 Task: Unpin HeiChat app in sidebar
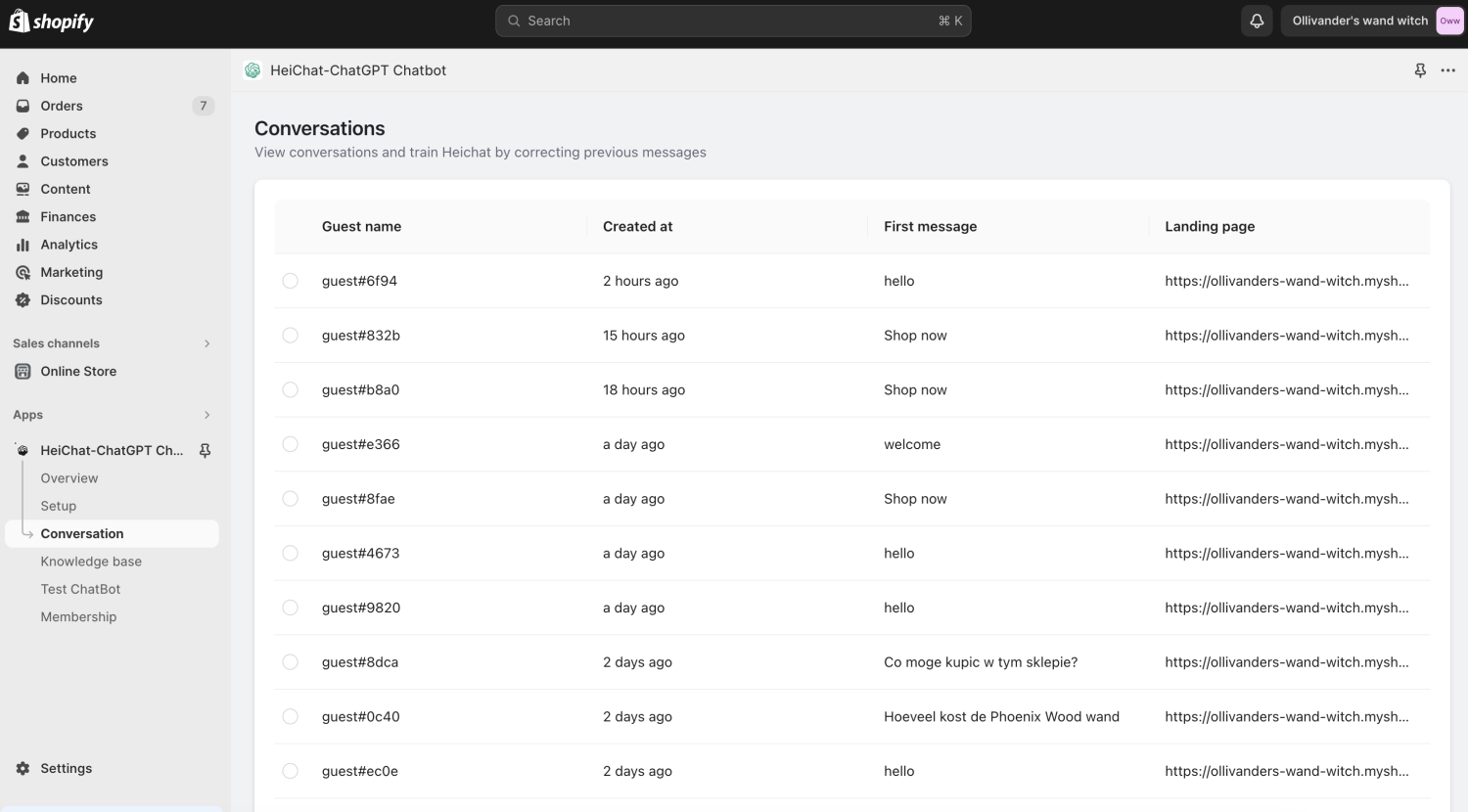point(205,451)
